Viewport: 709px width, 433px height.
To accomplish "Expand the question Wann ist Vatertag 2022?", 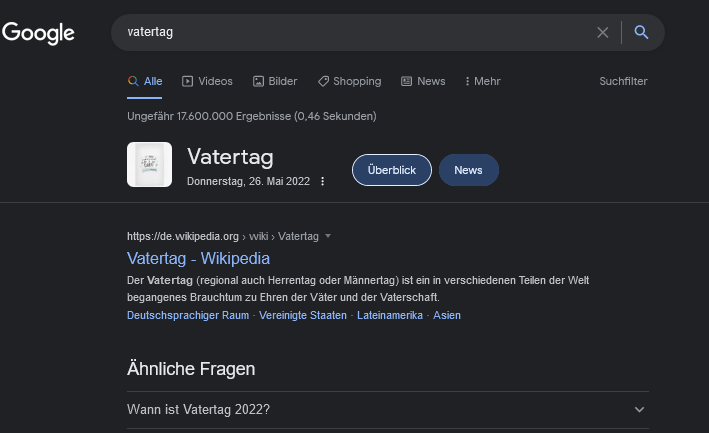I will click(387, 409).
